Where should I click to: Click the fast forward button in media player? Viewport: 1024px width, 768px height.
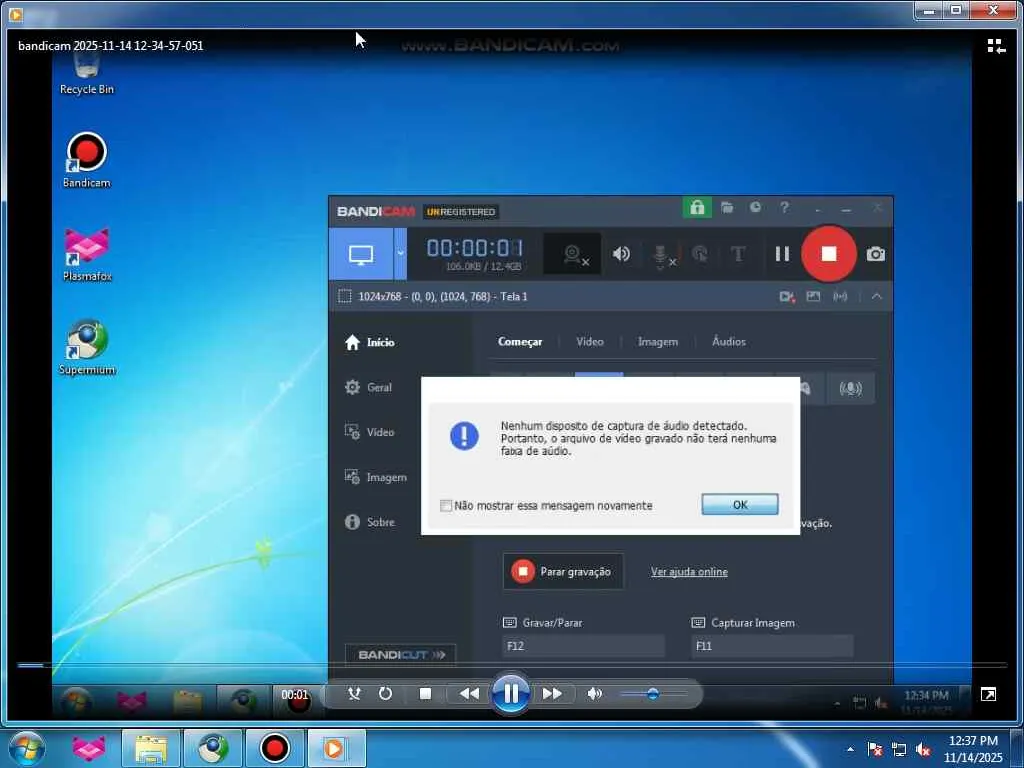click(552, 694)
